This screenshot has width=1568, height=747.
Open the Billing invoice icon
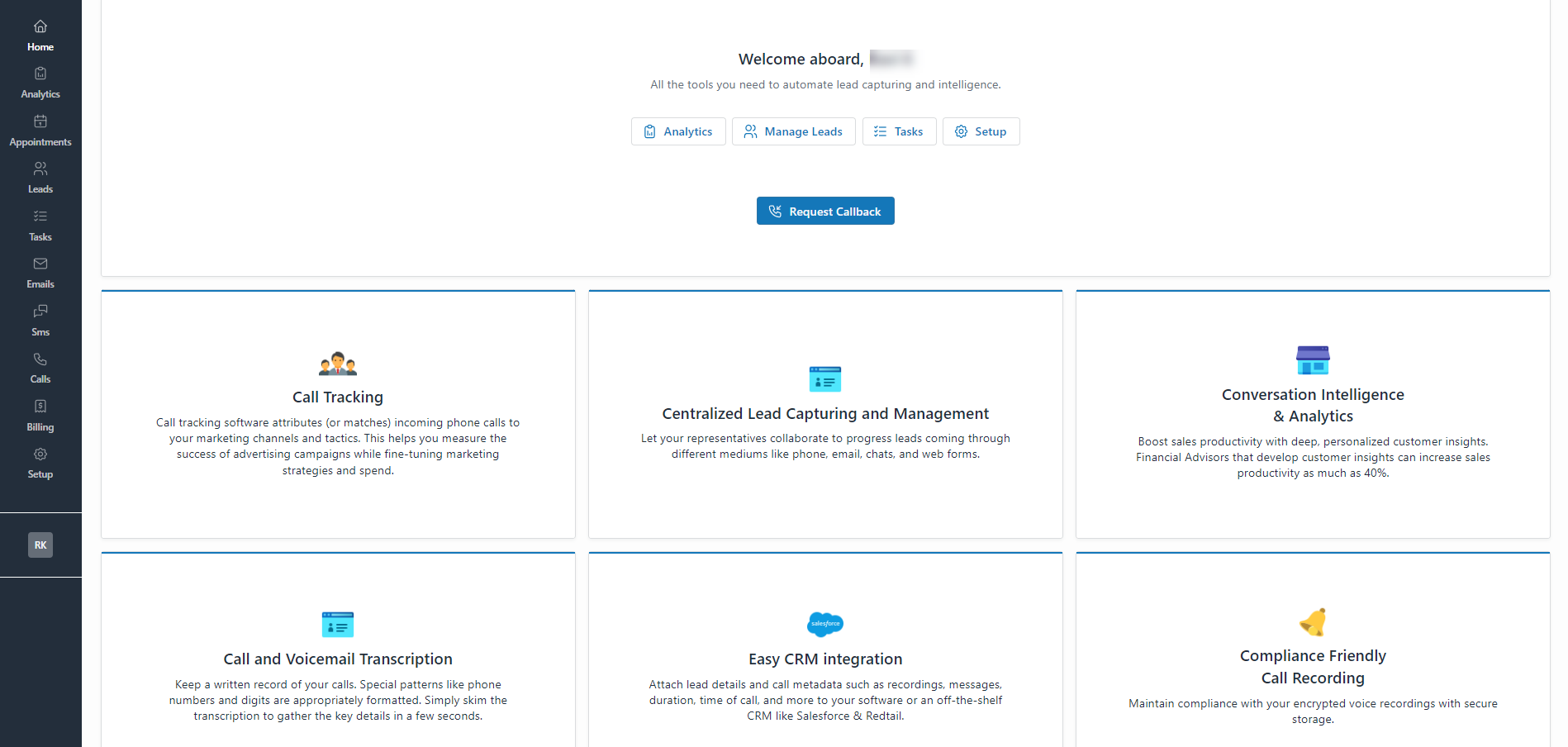pos(40,407)
